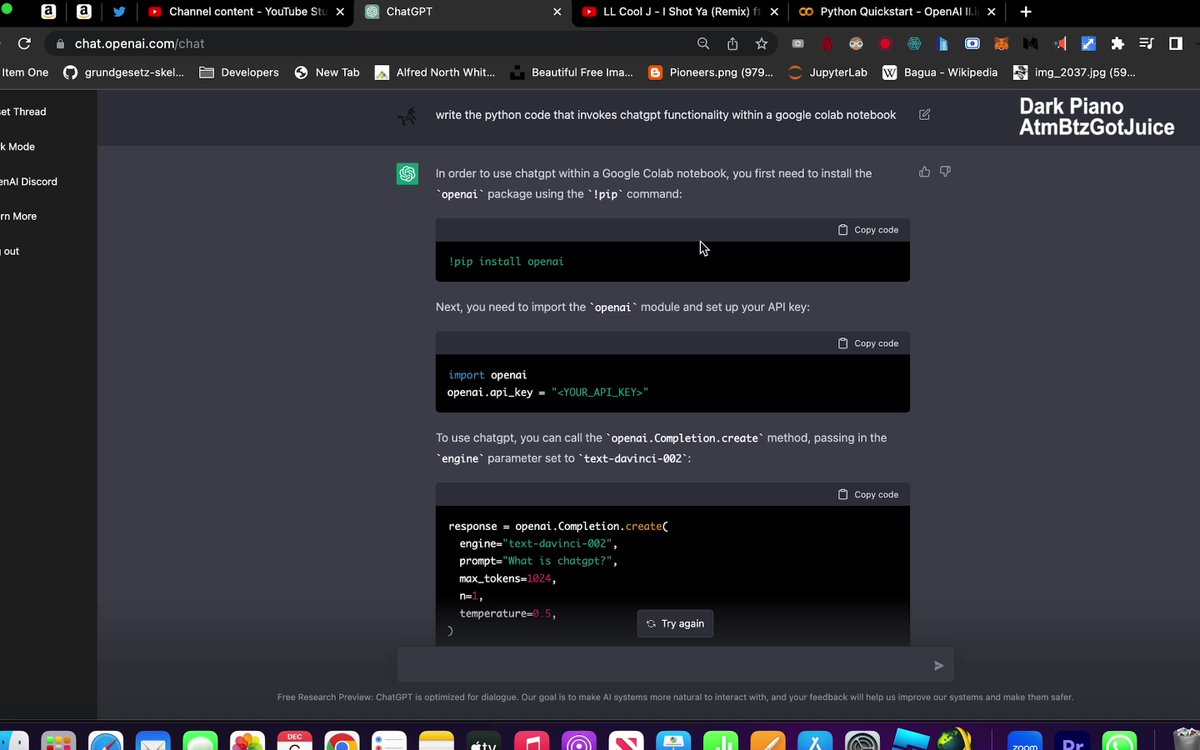The width and height of the screenshot is (1200, 750).
Task: Switch to LL Cool J I Shot Ya tab
Action: 680,12
